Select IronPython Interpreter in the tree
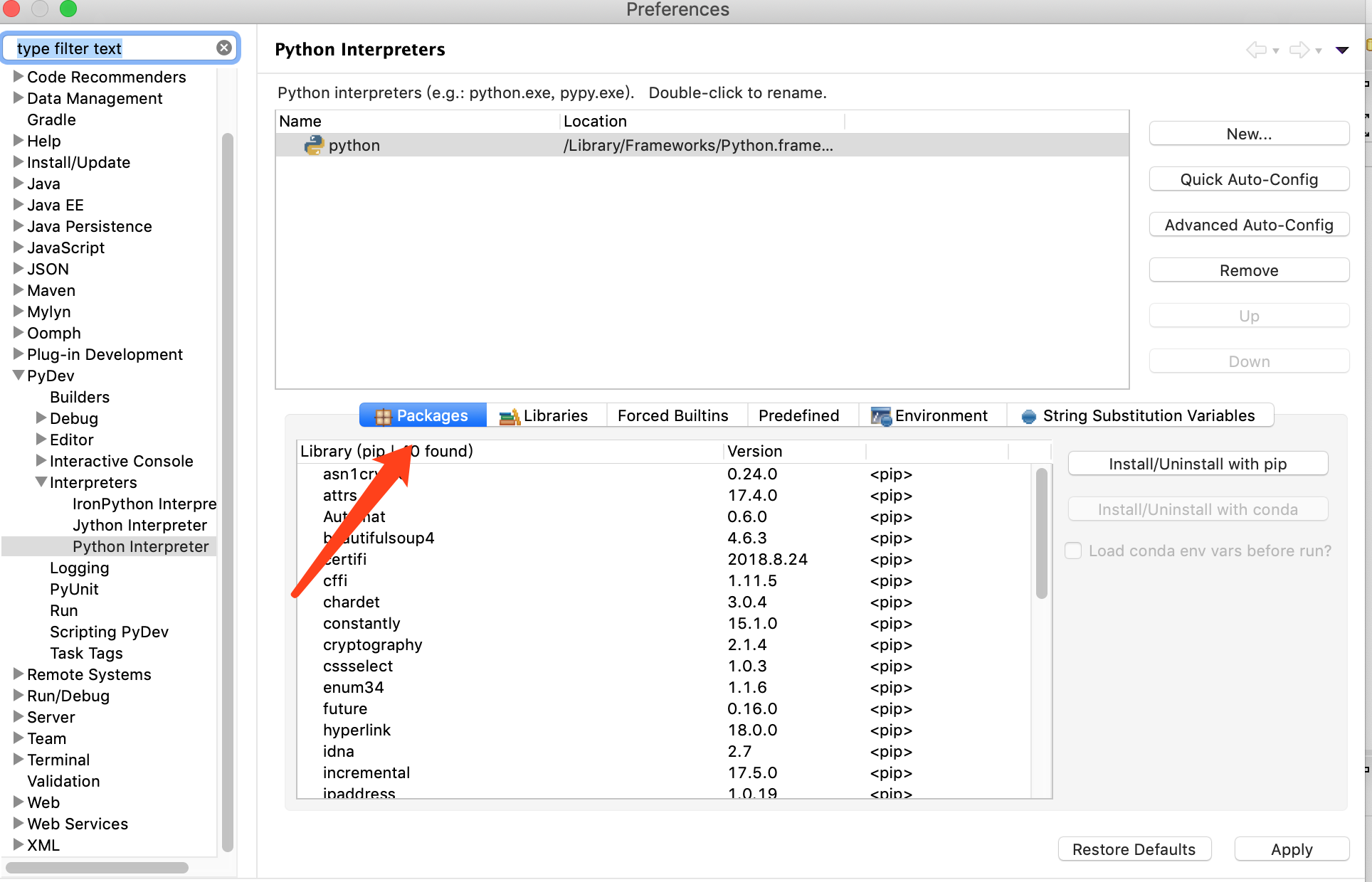This screenshot has width=1372, height=882. 144,504
